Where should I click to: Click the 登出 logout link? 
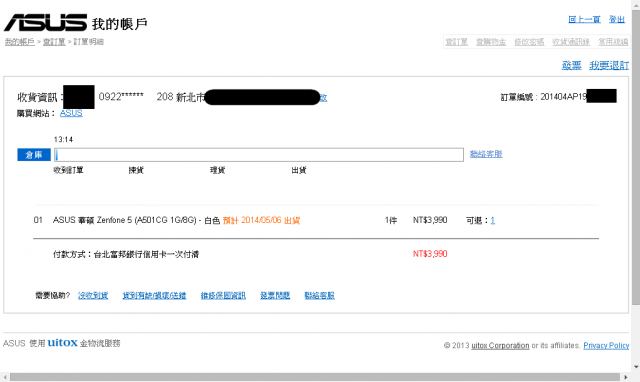coord(617,19)
